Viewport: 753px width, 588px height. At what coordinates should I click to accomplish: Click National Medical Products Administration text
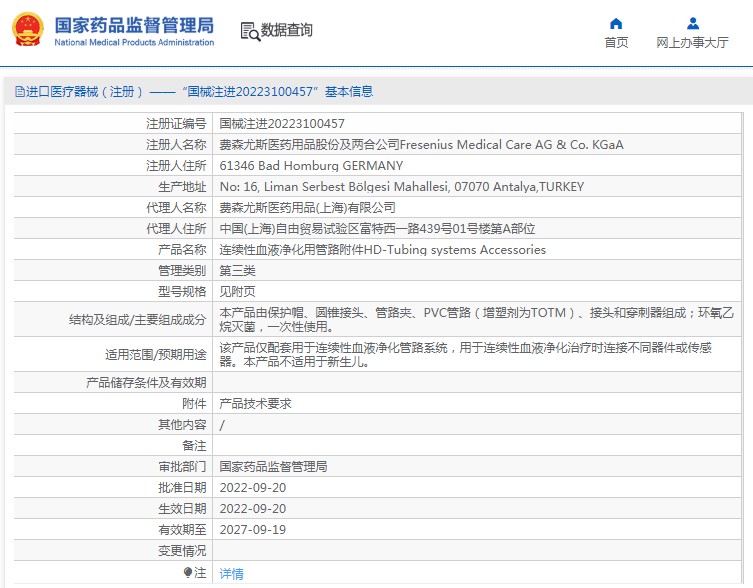[134, 42]
